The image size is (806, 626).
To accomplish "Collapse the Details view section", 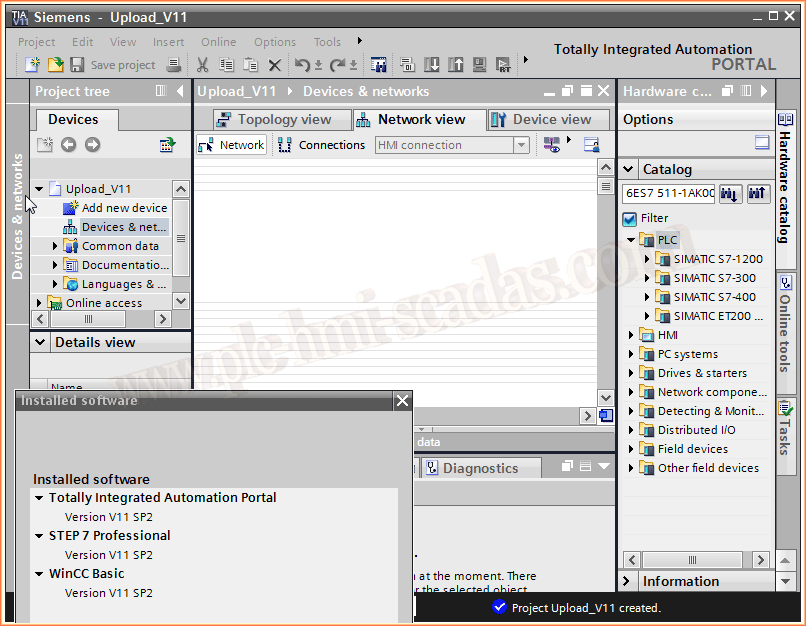I will point(40,343).
